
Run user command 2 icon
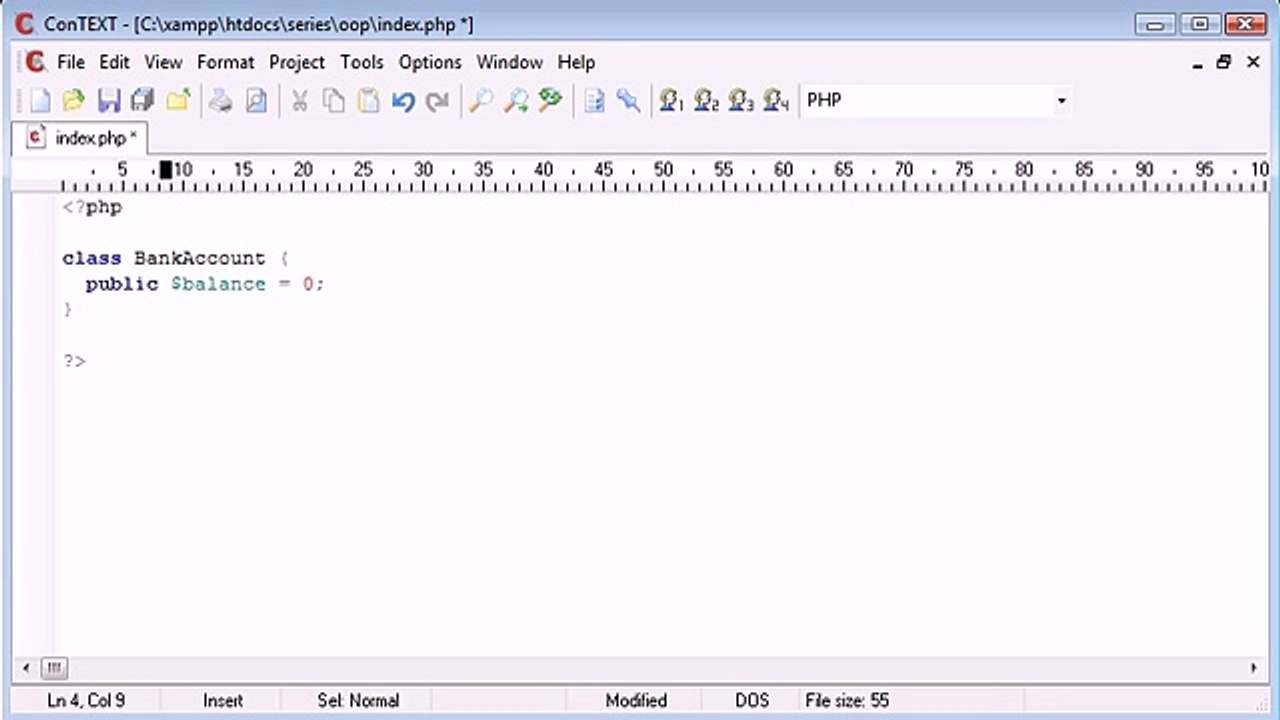point(707,100)
